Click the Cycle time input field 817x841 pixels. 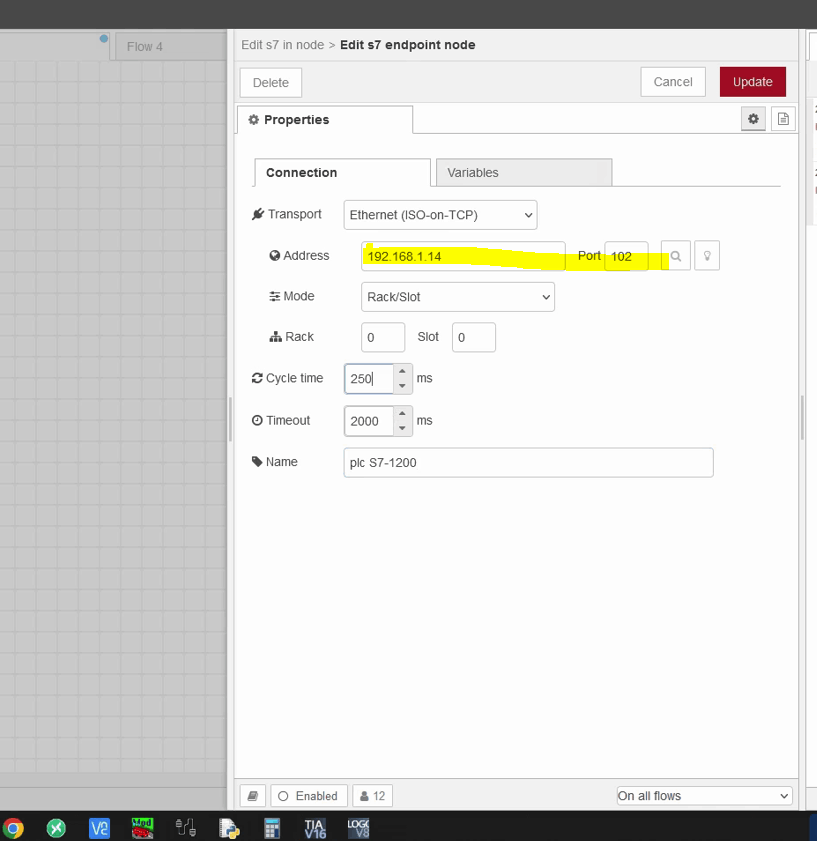(x=370, y=379)
